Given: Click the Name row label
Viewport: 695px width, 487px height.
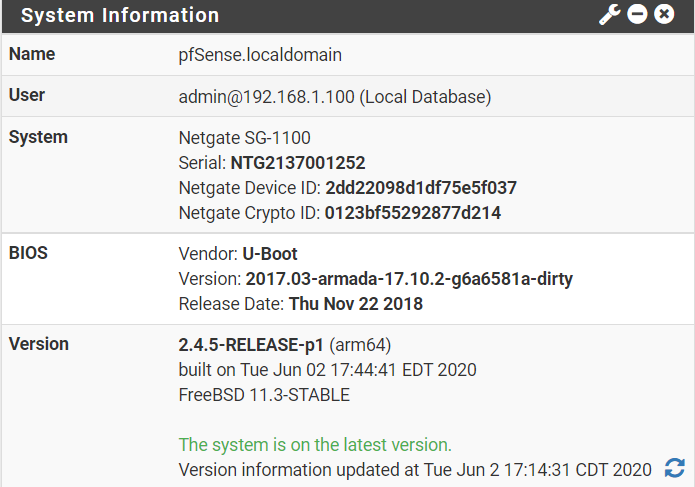Looking at the screenshot, I should coord(32,54).
